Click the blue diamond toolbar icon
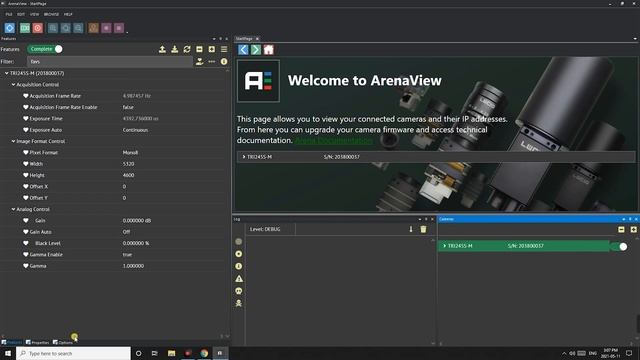The width and height of the screenshot is (640, 360). point(10,28)
